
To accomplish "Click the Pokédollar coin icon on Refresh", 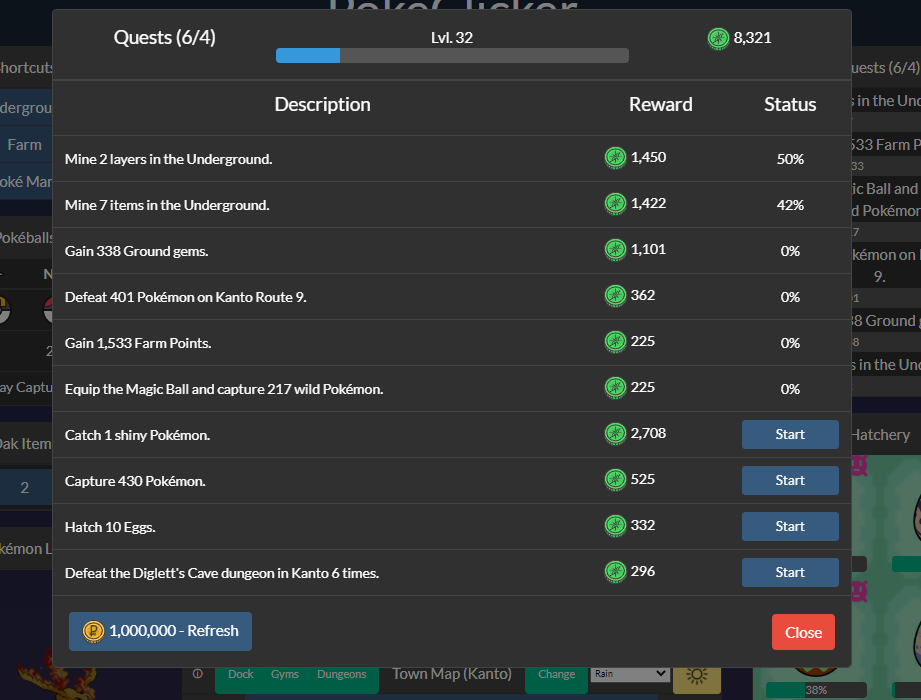I will (x=93, y=631).
